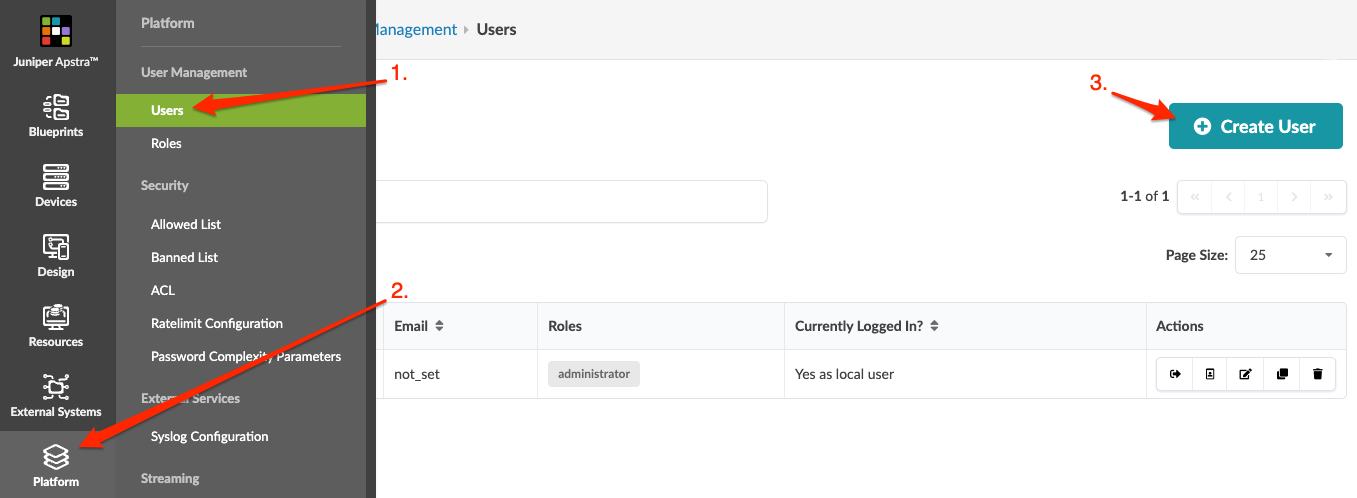Open Allowed List under Security
1357x498 pixels.
pos(186,224)
